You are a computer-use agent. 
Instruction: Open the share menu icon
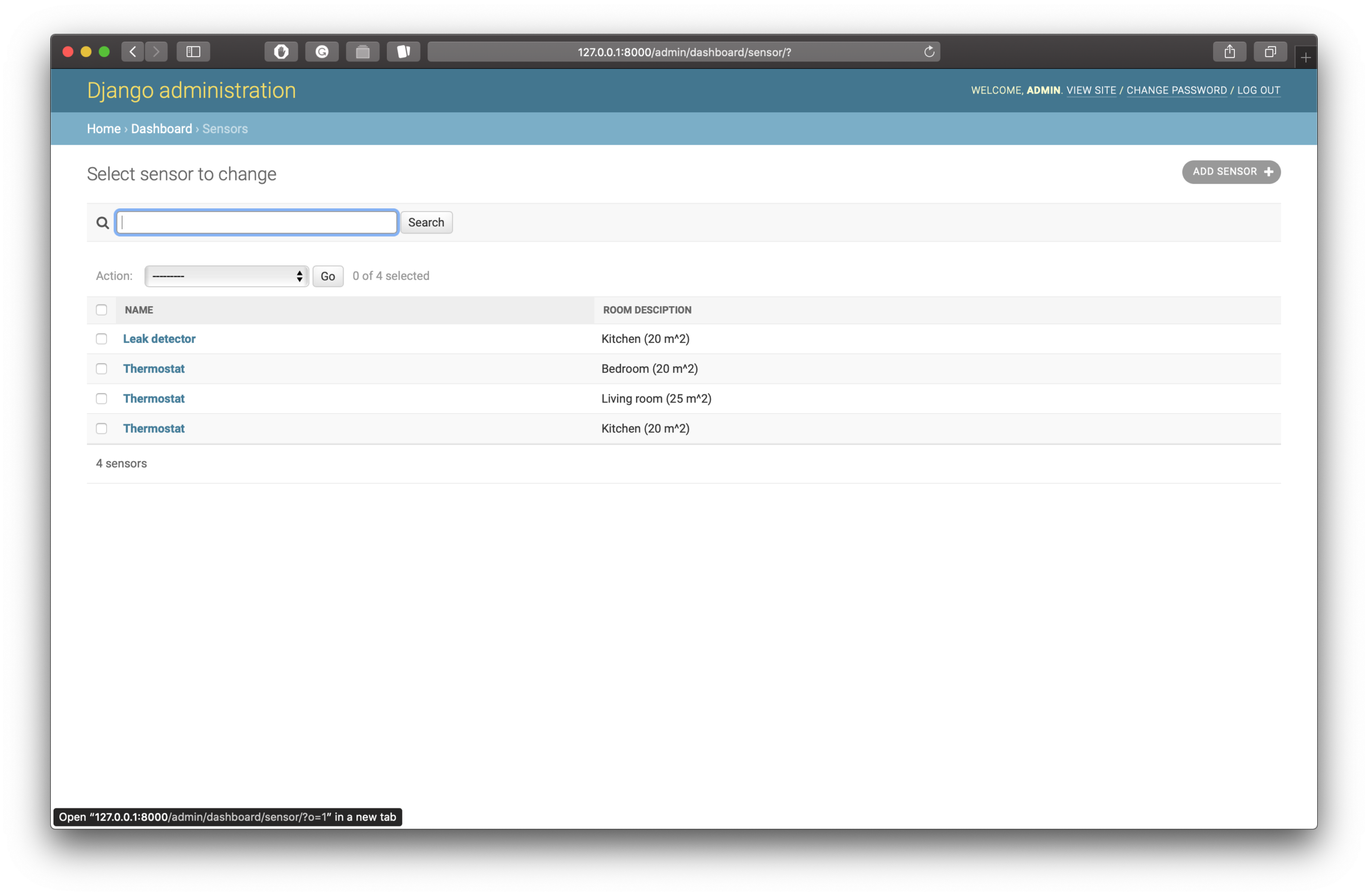point(1230,51)
